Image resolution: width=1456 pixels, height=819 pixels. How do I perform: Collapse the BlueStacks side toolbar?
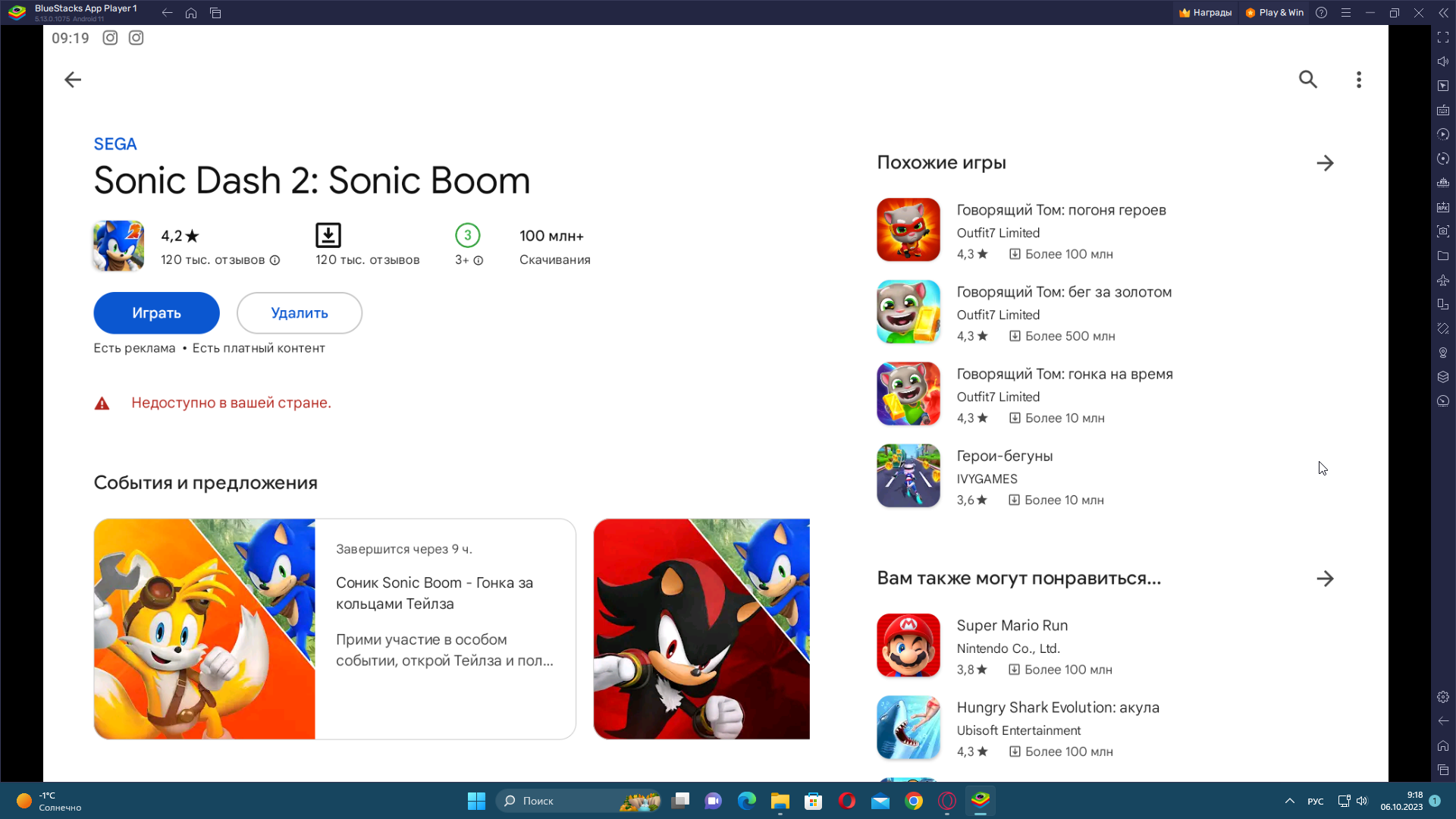(1443, 13)
